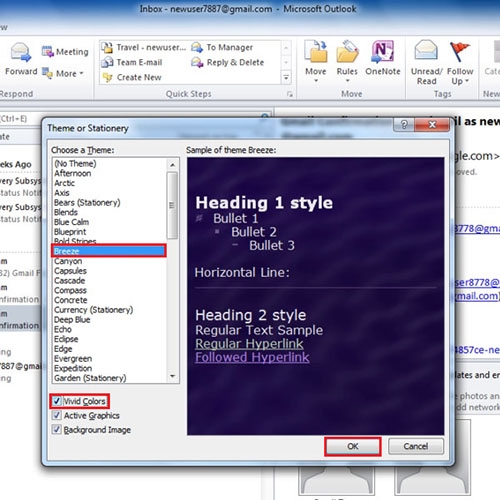
Task: Select Currency (Stationery) theme
Action: click(93, 310)
